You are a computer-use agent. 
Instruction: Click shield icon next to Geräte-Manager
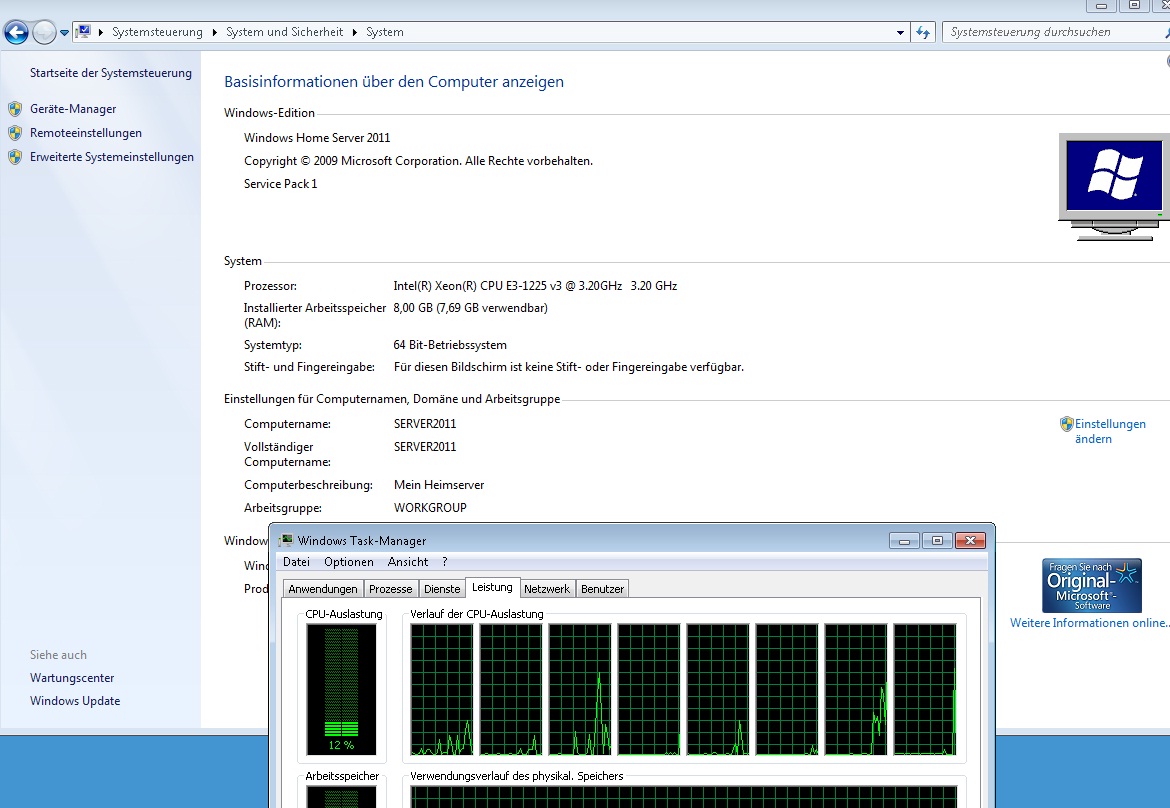(15, 109)
